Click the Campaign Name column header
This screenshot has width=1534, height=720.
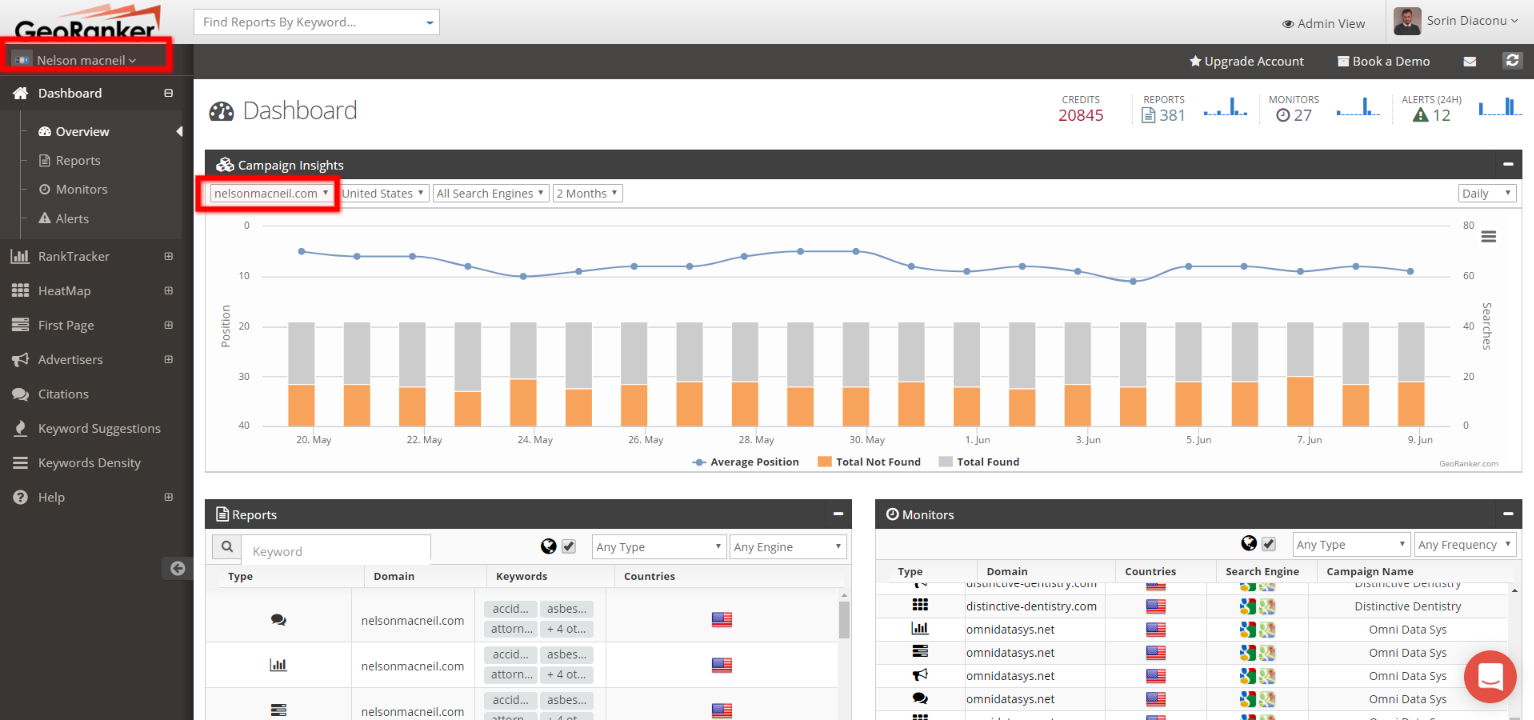pyautogui.click(x=1370, y=571)
